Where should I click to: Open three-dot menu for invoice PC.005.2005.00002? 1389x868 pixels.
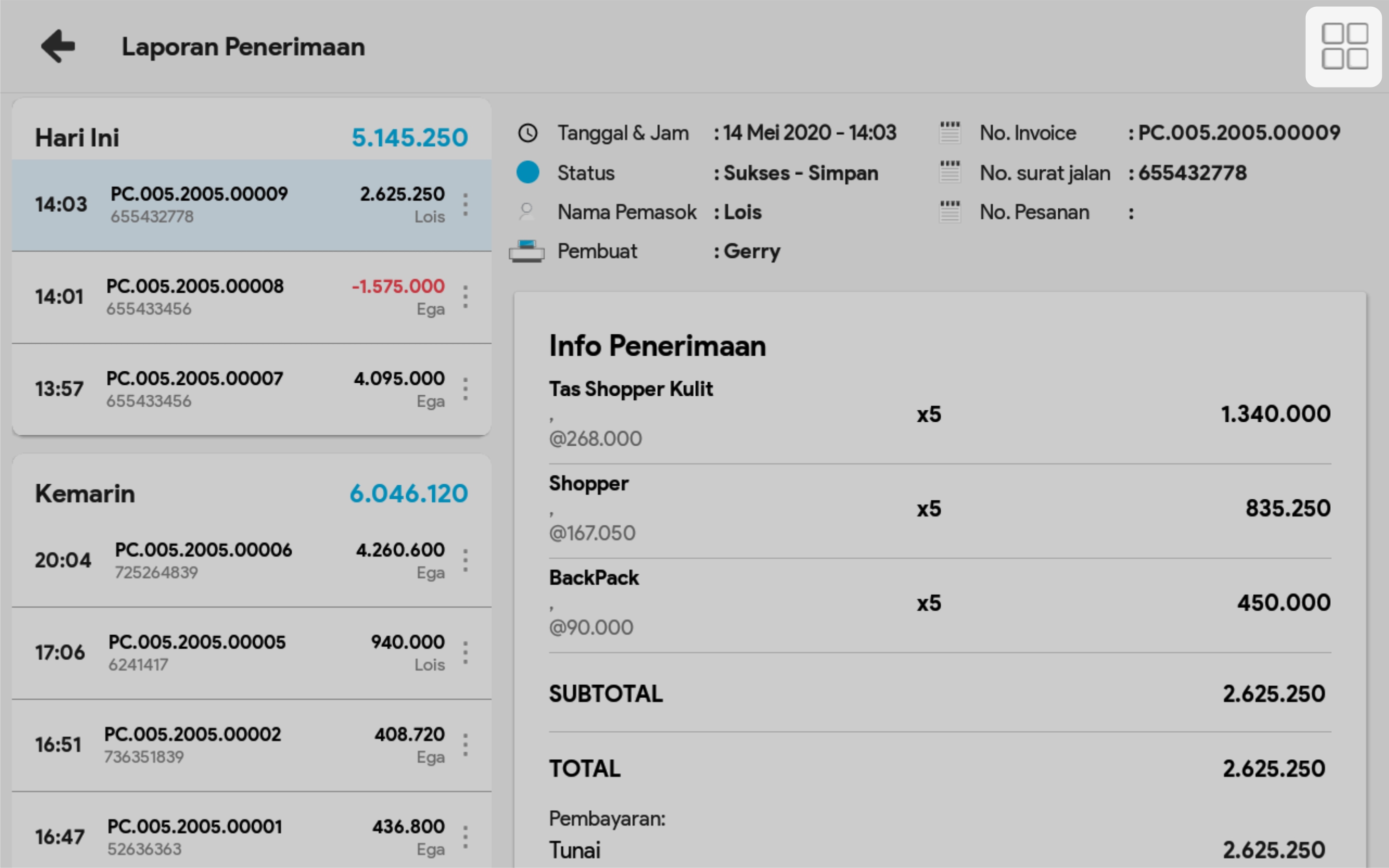coord(465,745)
